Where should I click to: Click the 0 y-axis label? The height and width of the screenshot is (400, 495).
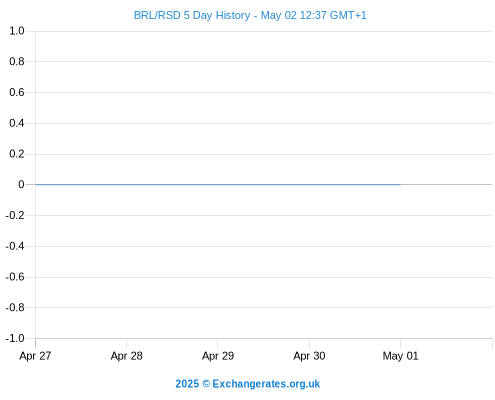click(21, 184)
